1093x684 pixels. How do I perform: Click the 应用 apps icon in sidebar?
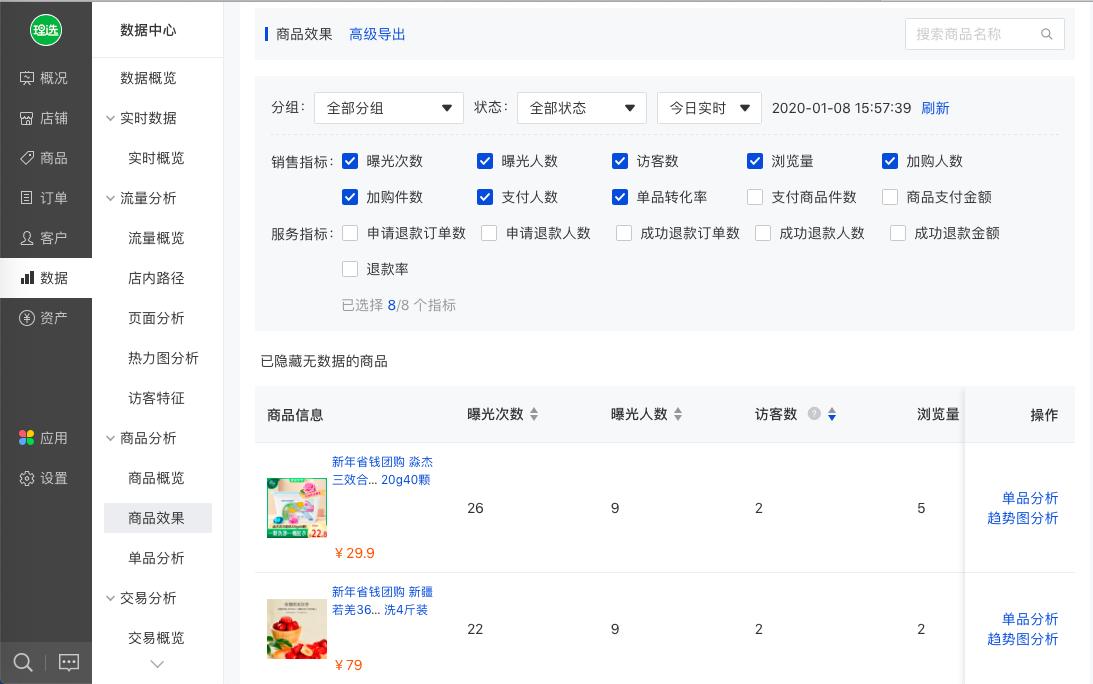[45, 438]
